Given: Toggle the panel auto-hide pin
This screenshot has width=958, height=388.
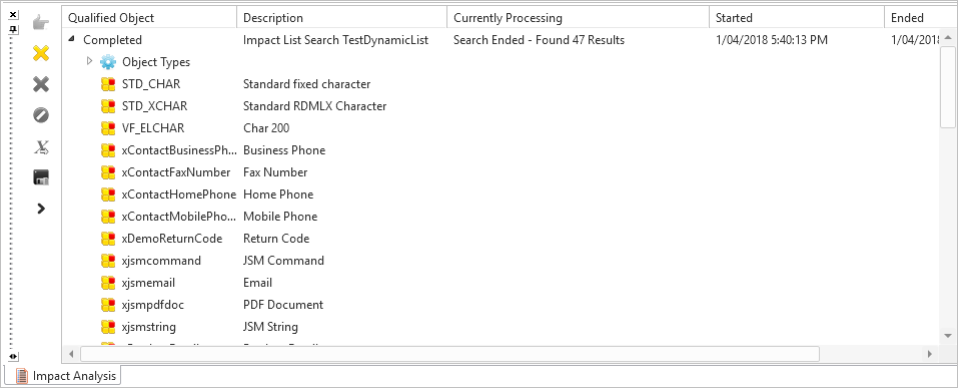Looking at the screenshot, I should pos(13,27).
